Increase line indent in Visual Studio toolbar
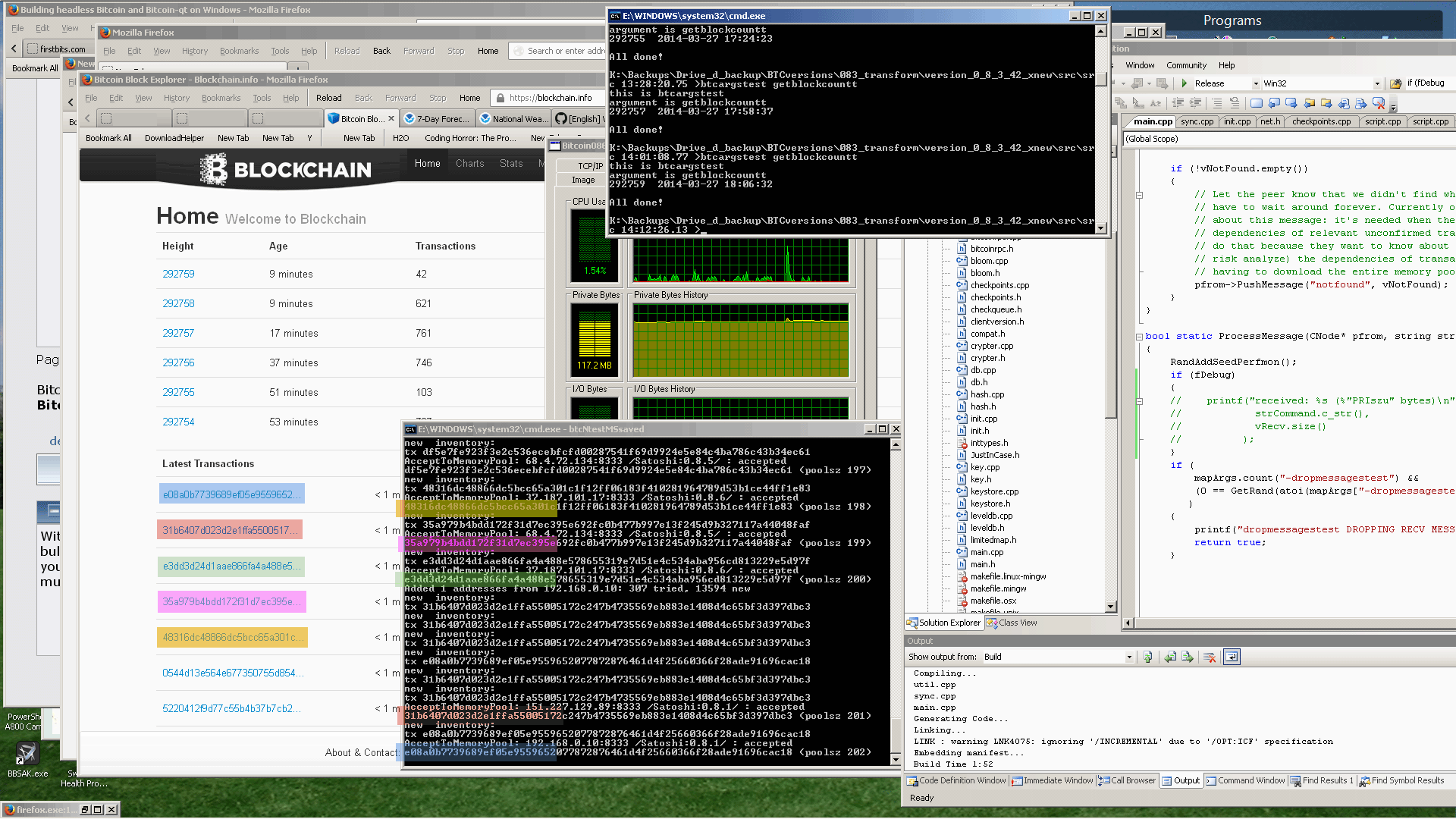Image resolution: width=1456 pixels, height=819 pixels. 1195,103
